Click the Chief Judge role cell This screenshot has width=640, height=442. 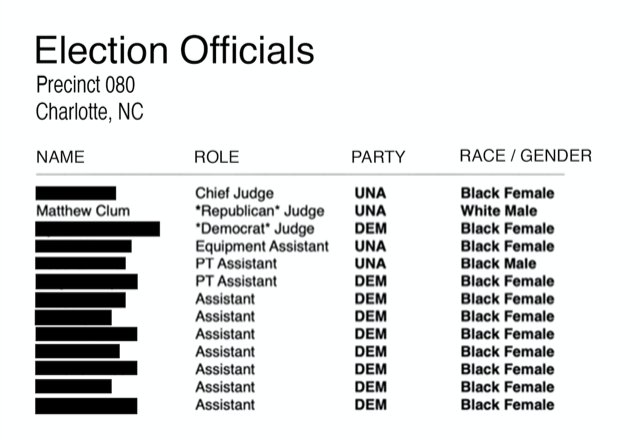pos(234,193)
